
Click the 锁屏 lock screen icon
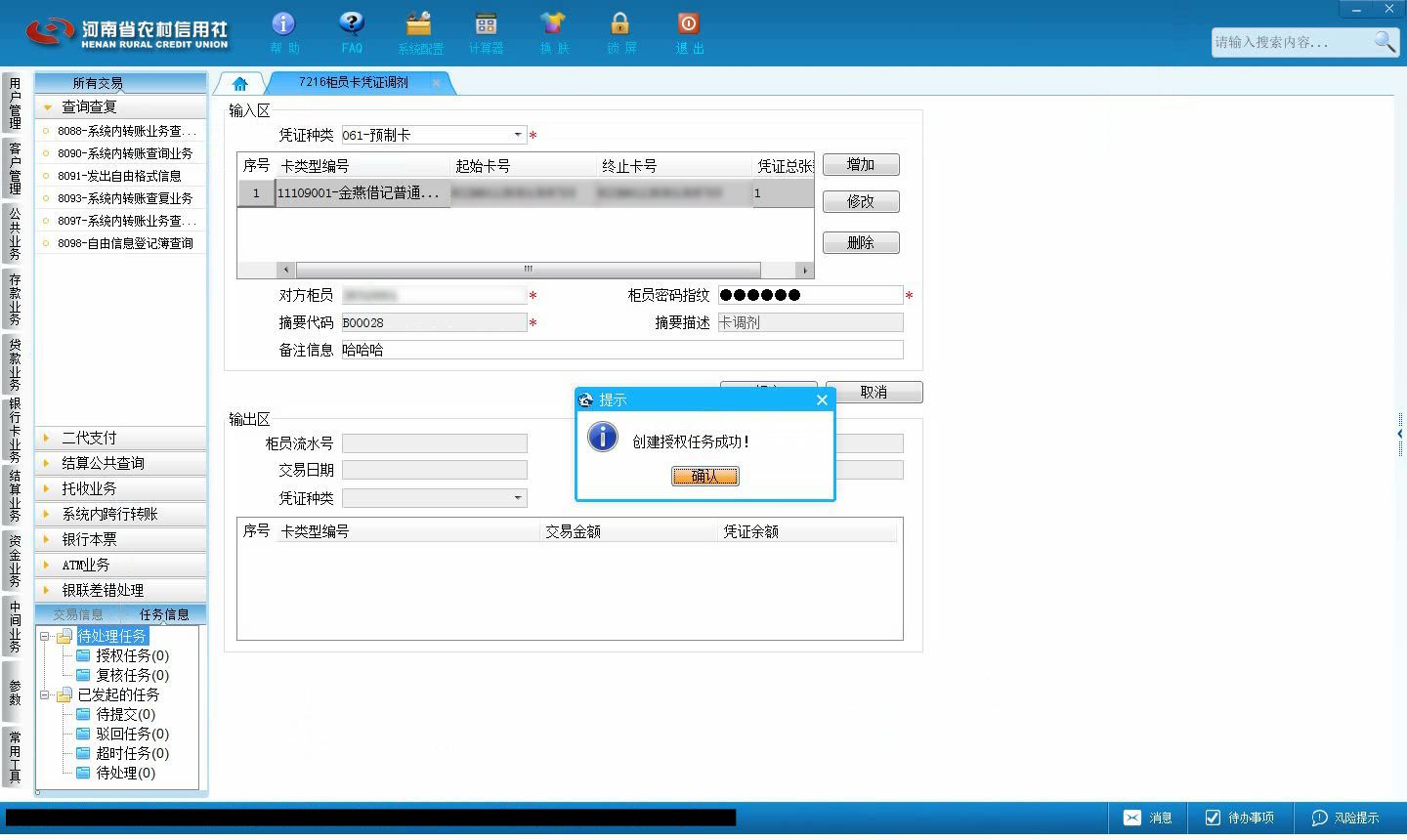(x=620, y=32)
